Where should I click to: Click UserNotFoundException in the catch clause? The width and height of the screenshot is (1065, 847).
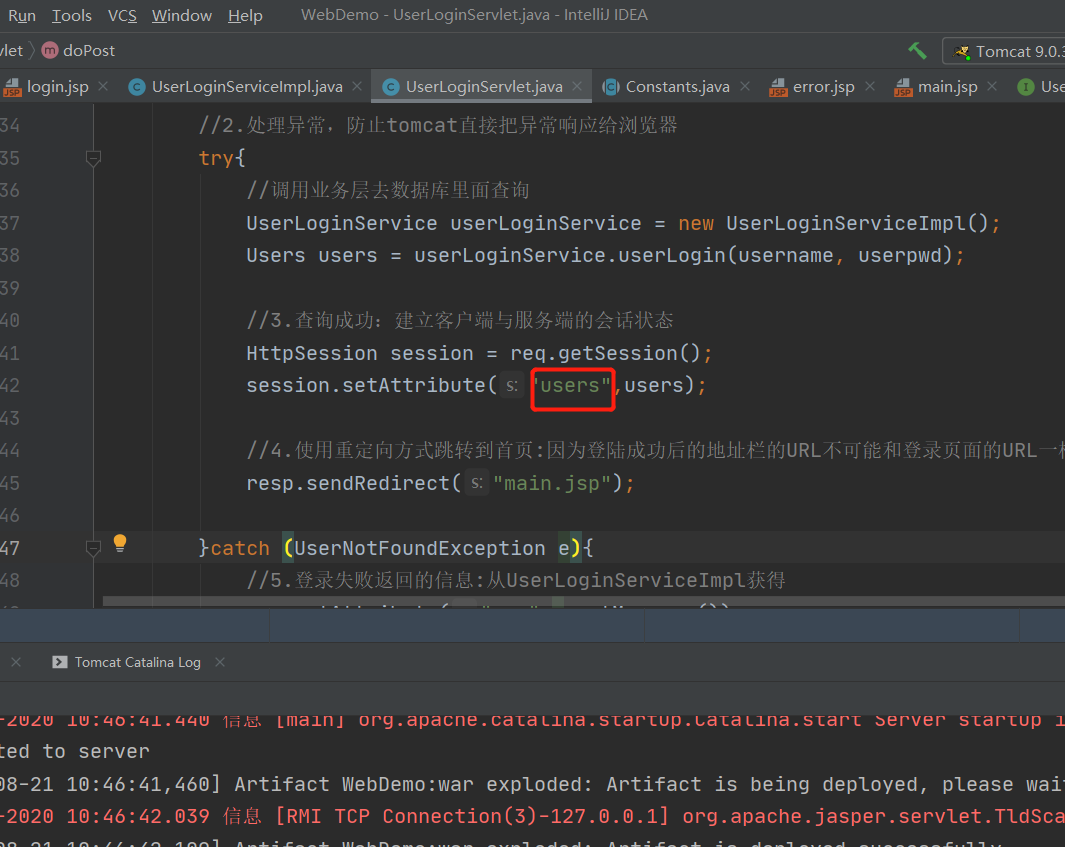click(x=419, y=549)
